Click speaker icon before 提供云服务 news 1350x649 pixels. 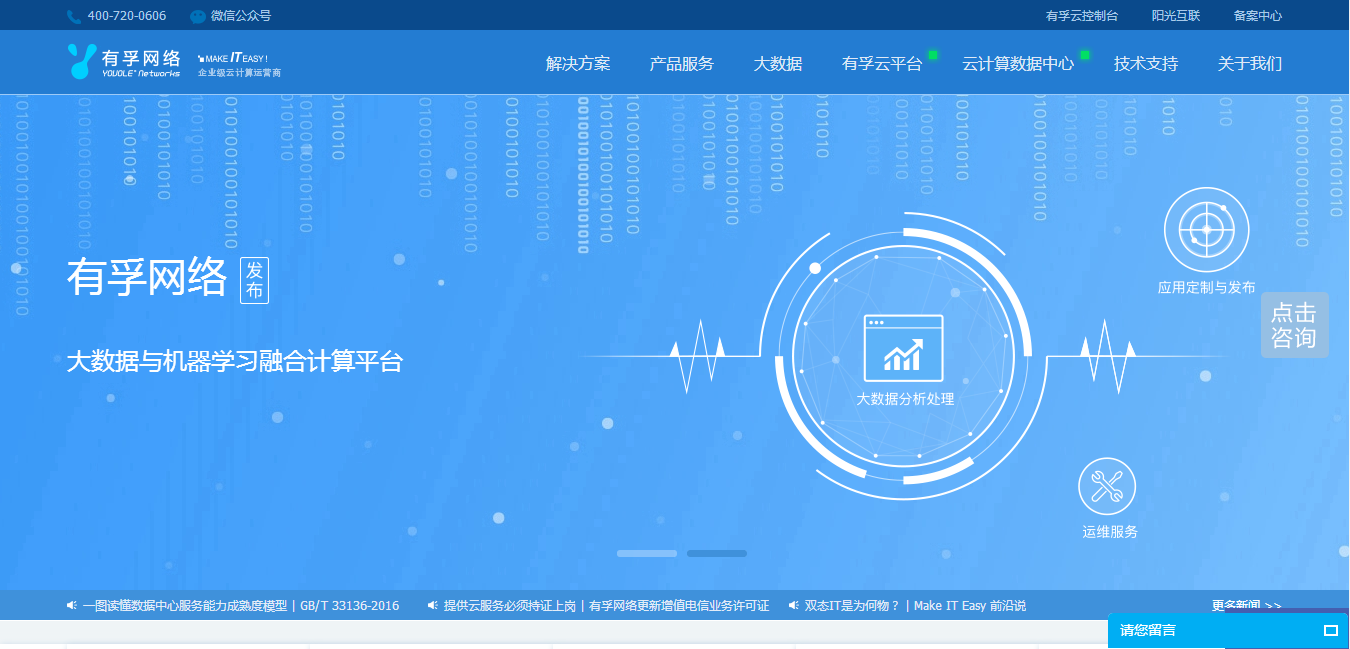pyautogui.click(x=433, y=605)
